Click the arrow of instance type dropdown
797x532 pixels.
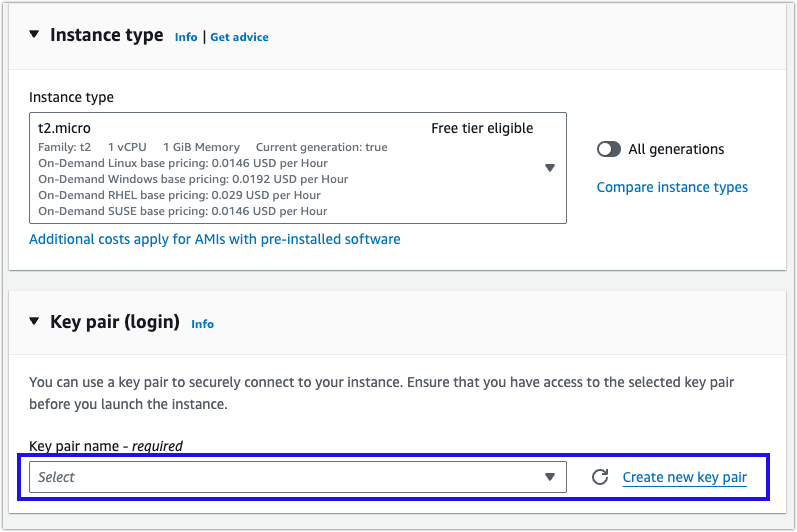click(550, 168)
